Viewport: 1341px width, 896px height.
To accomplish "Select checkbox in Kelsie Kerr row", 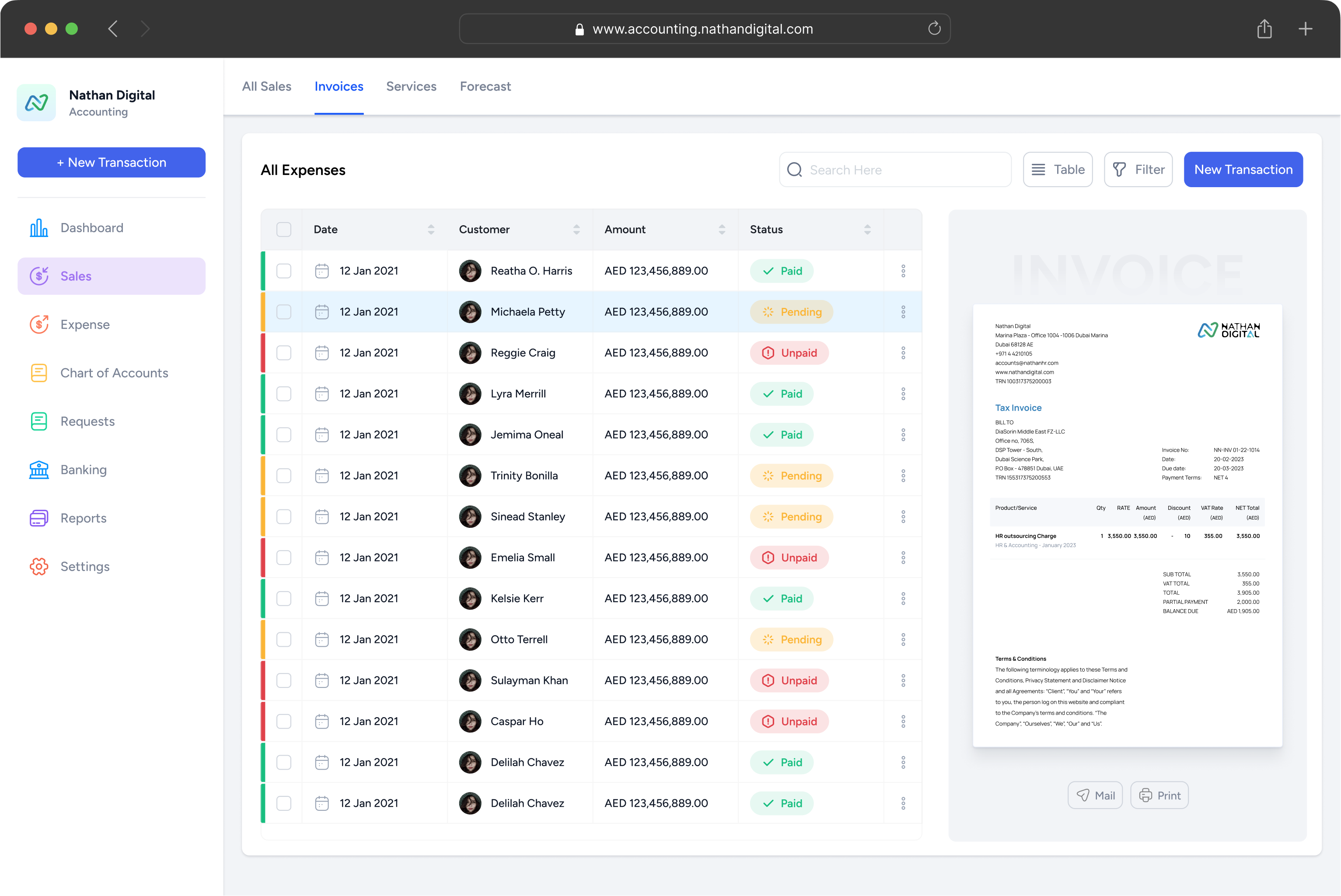I will [x=284, y=598].
